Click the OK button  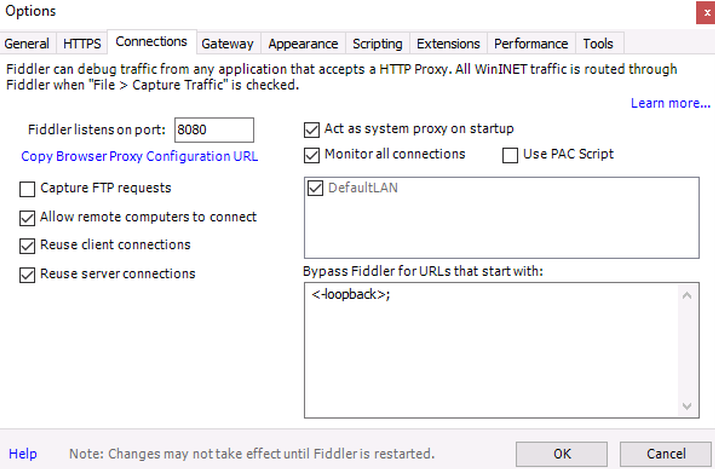[x=562, y=453]
